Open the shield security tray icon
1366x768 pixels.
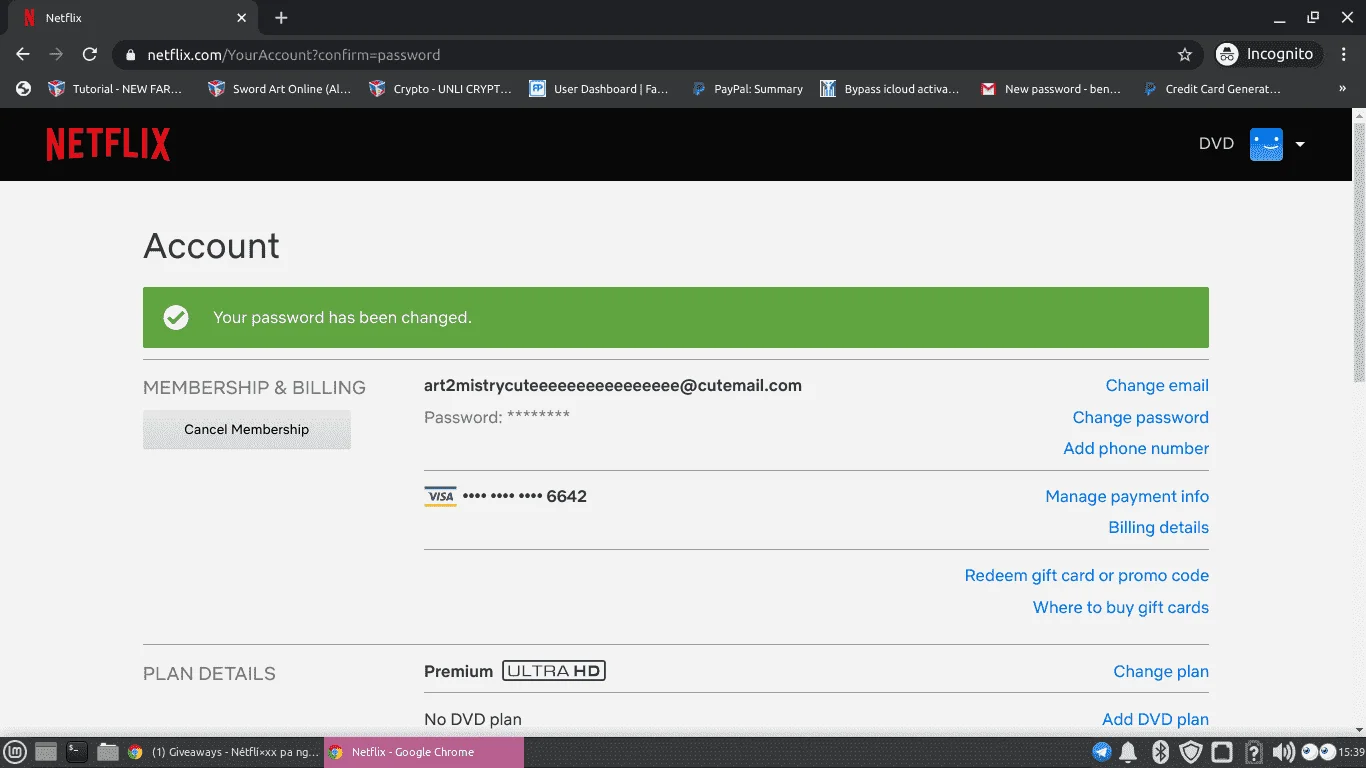pos(1191,752)
